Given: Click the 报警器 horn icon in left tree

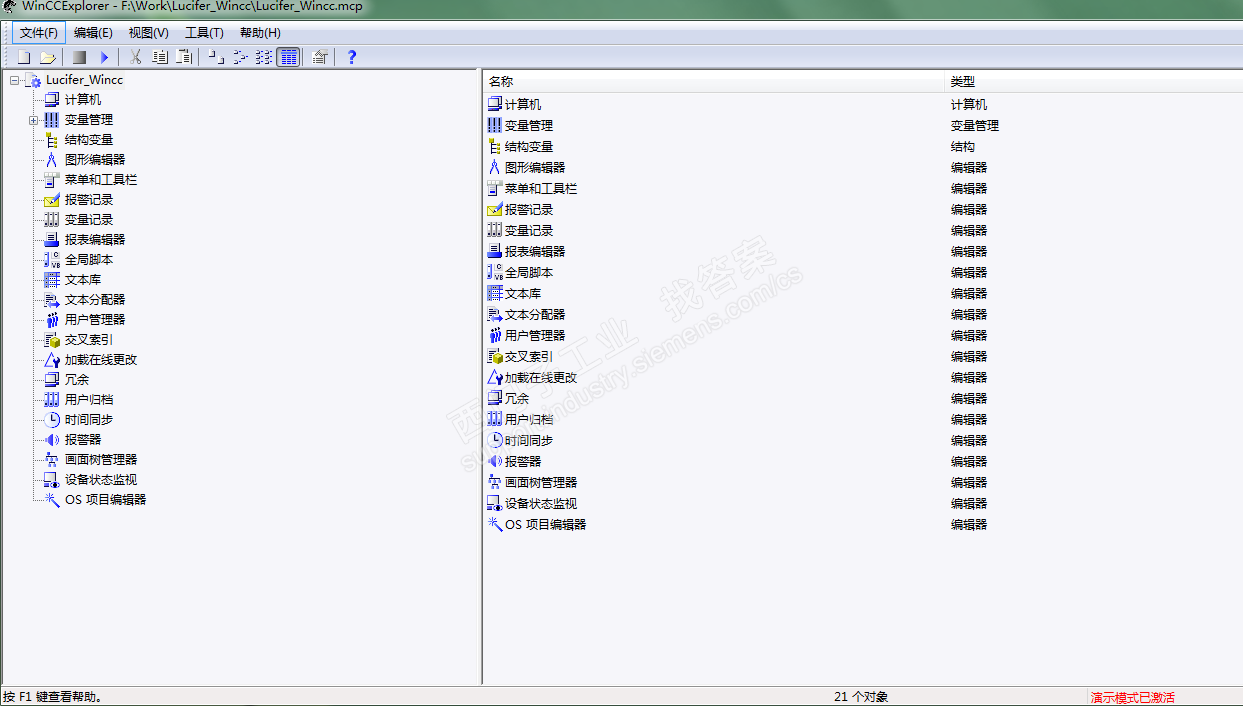Looking at the screenshot, I should [52, 440].
